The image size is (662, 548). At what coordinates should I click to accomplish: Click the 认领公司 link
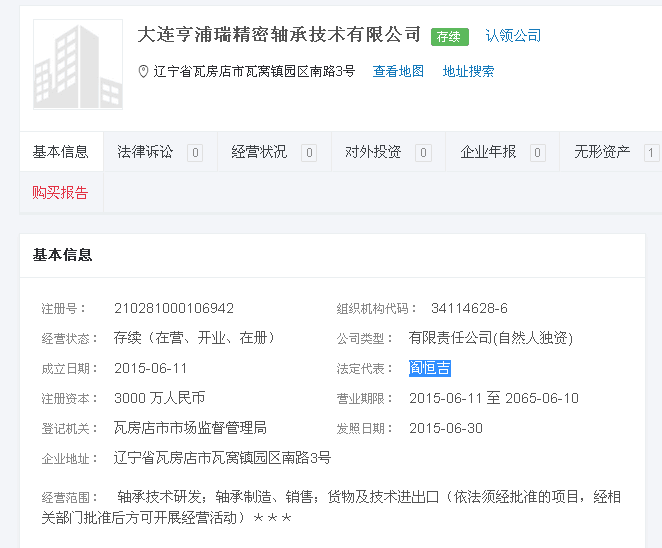coord(513,36)
